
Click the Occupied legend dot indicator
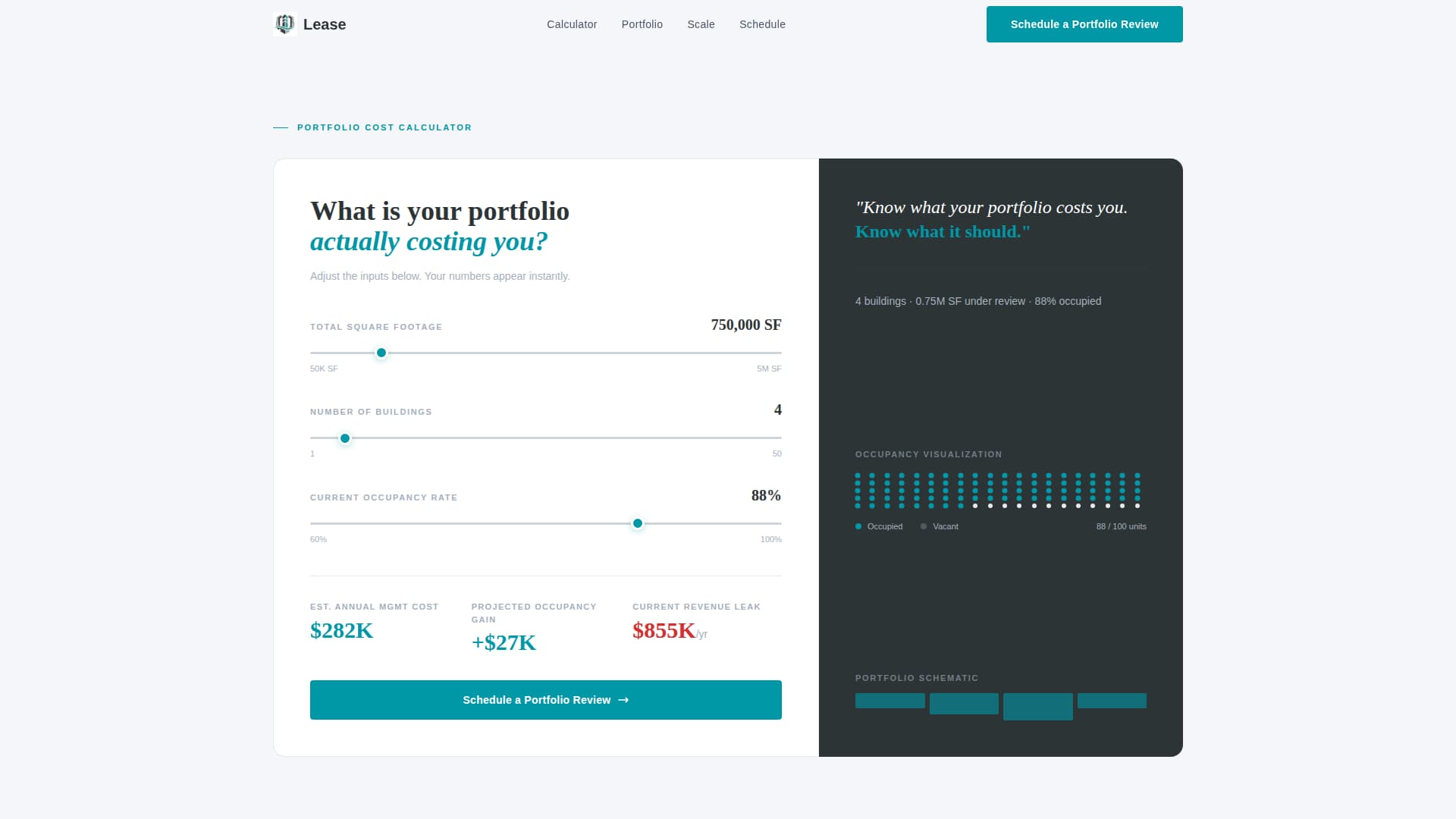coord(858,526)
